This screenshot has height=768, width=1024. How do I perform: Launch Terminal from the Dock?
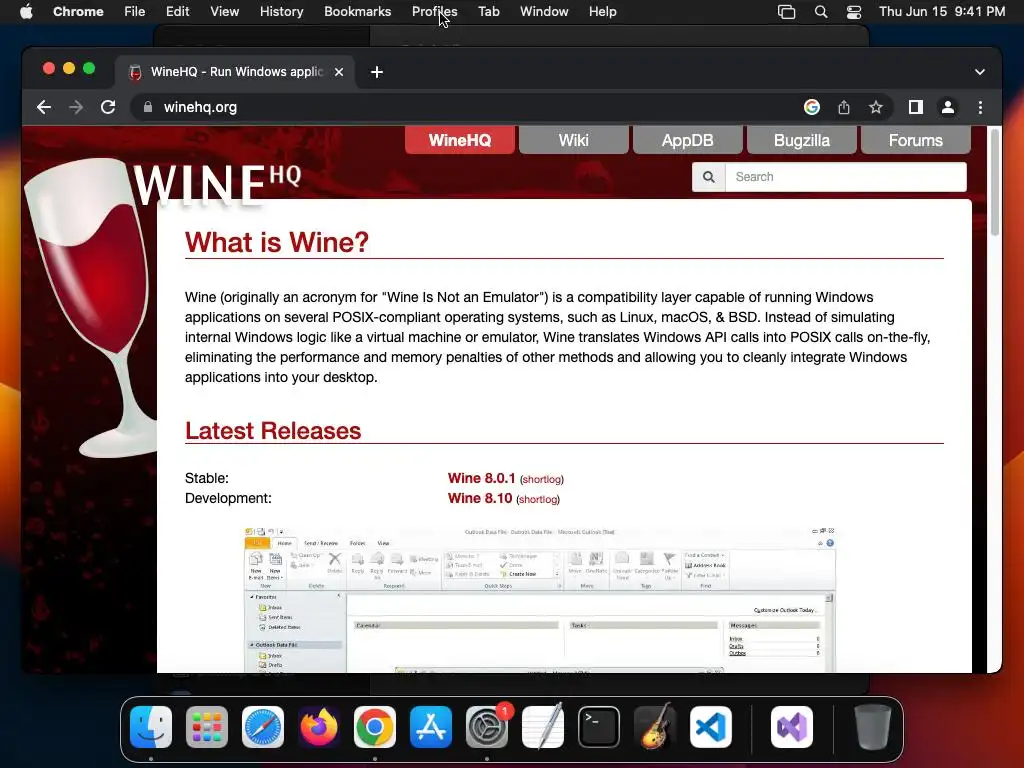click(599, 727)
